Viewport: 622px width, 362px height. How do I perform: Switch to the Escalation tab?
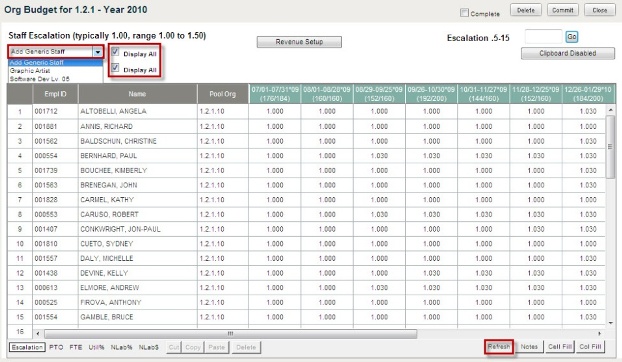(x=27, y=347)
